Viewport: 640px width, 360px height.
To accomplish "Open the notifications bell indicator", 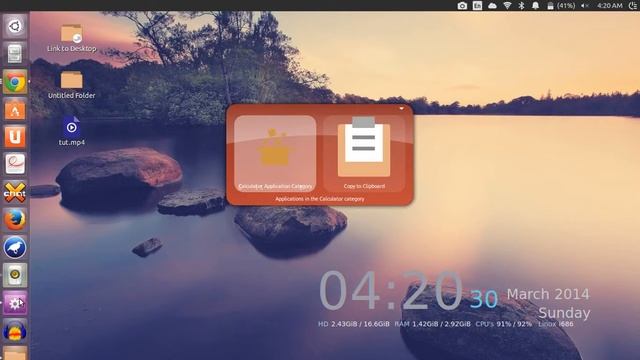I will point(536,5).
